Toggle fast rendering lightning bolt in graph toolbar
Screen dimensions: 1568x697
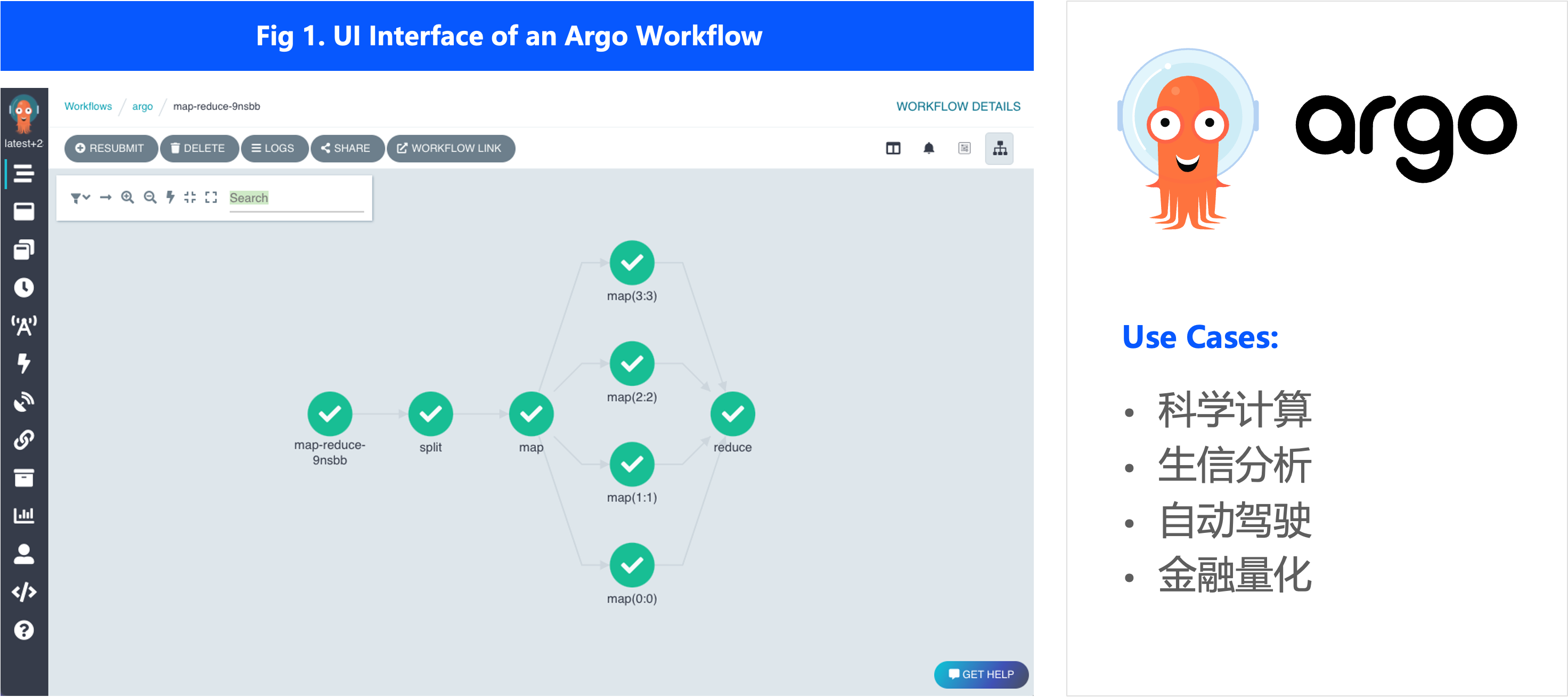(170, 197)
